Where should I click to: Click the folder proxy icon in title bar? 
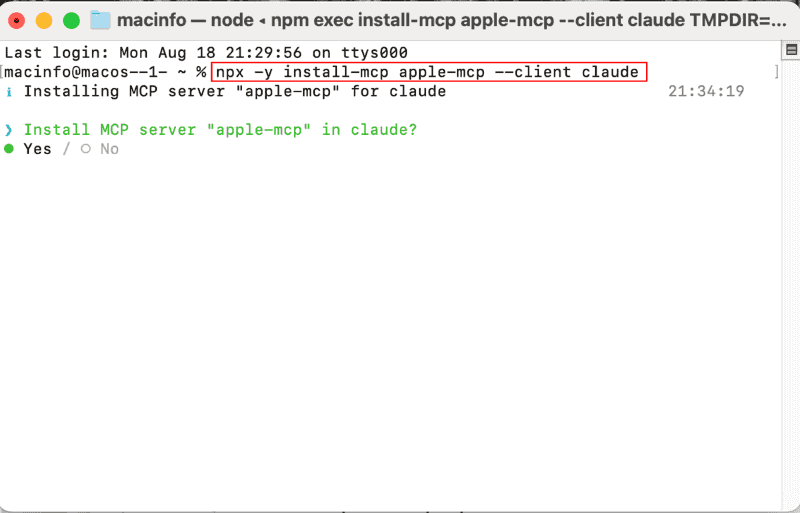(101, 20)
